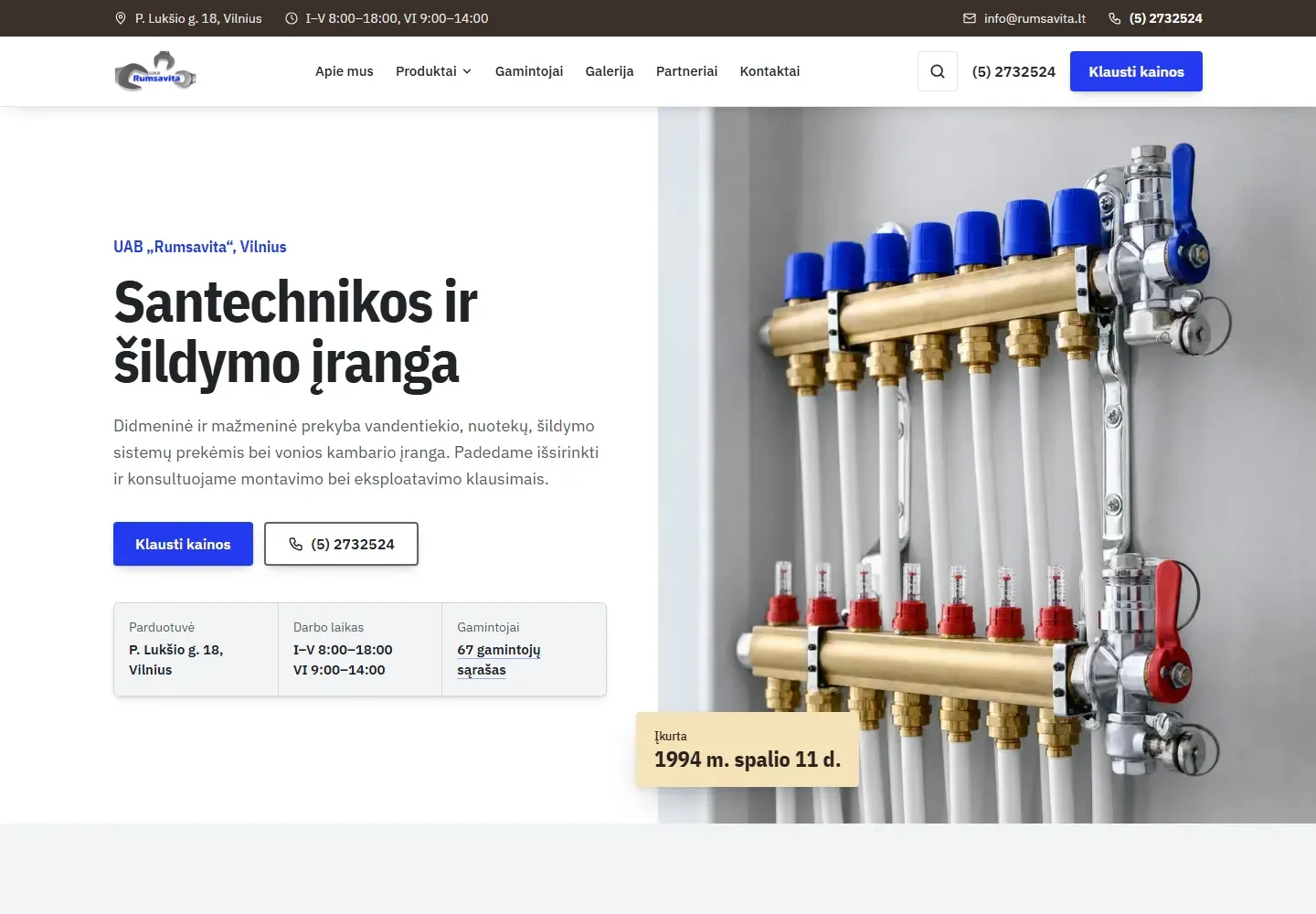Click the Įkurta 1994 m. spalio 11 d. badge
Screen dimensions: 1316x914
tap(748, 749)
